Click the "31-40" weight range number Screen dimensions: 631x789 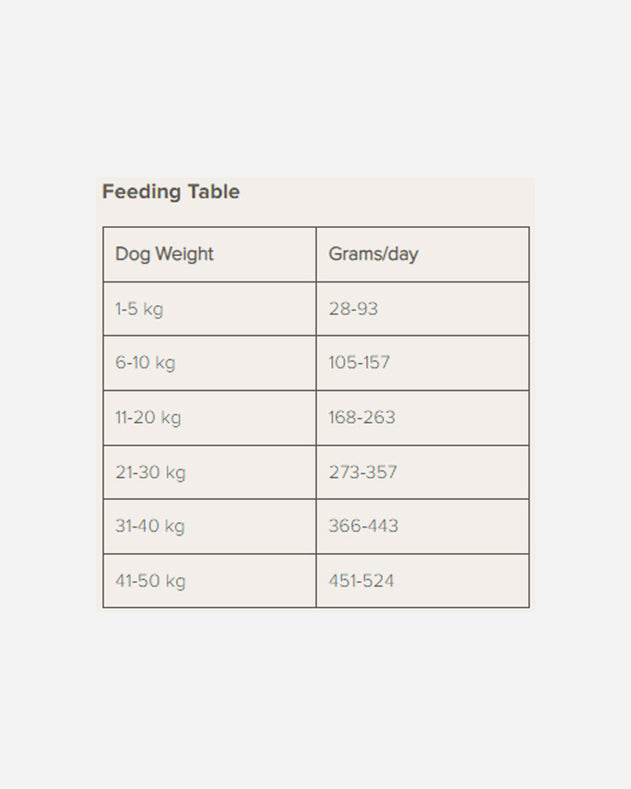pos(137,526)
